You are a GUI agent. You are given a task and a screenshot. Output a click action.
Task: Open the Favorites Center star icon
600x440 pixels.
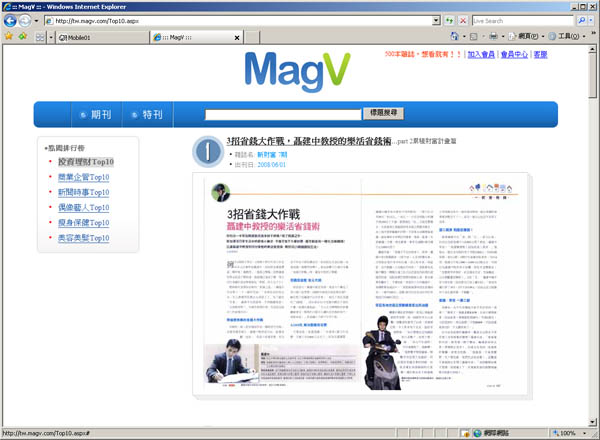[x=9, y=37]
